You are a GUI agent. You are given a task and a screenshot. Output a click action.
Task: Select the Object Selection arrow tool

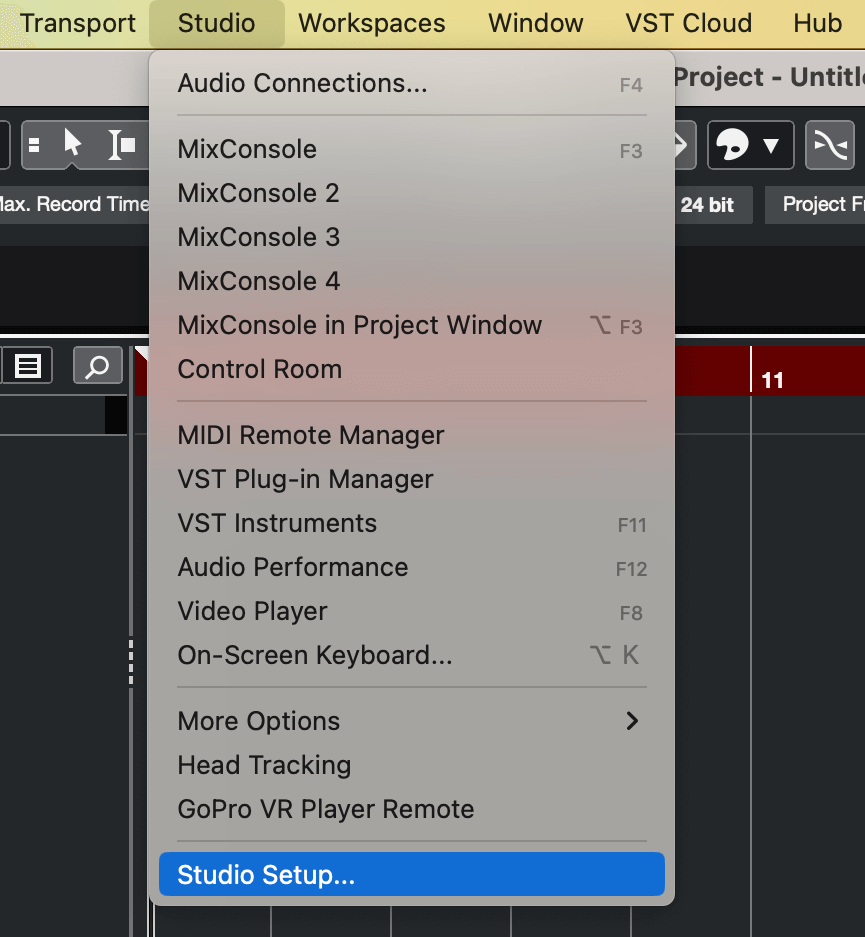72,146
